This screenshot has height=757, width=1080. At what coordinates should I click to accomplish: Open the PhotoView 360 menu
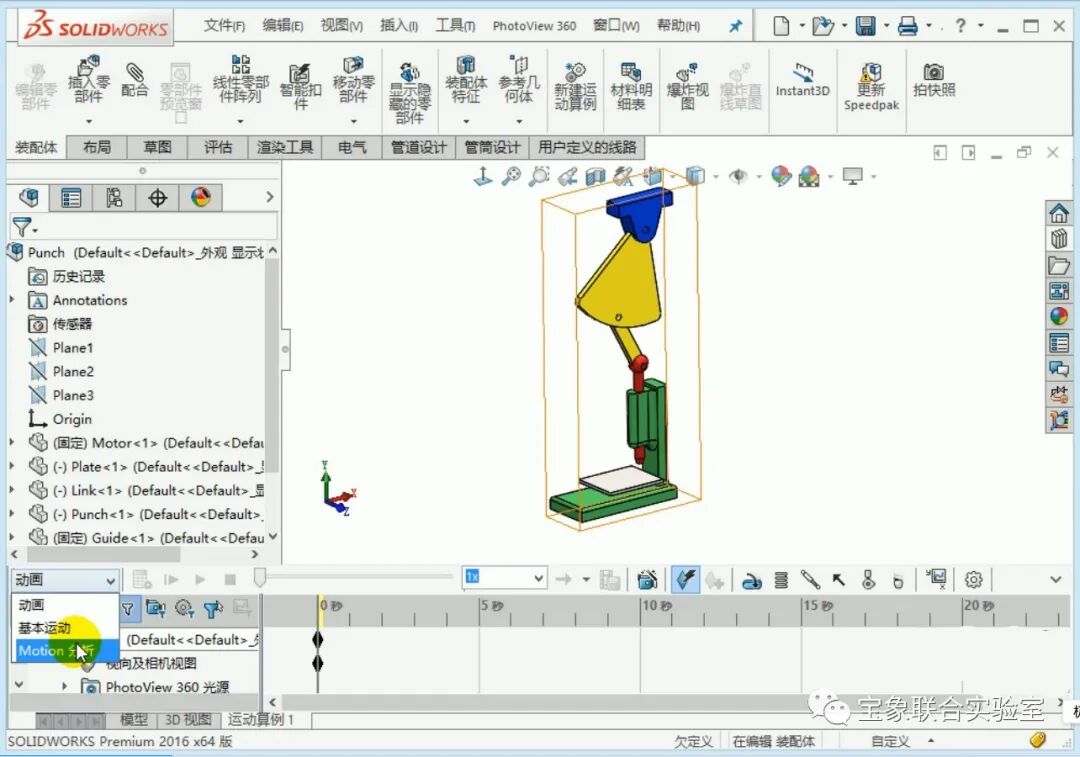[x=534, y=26]
